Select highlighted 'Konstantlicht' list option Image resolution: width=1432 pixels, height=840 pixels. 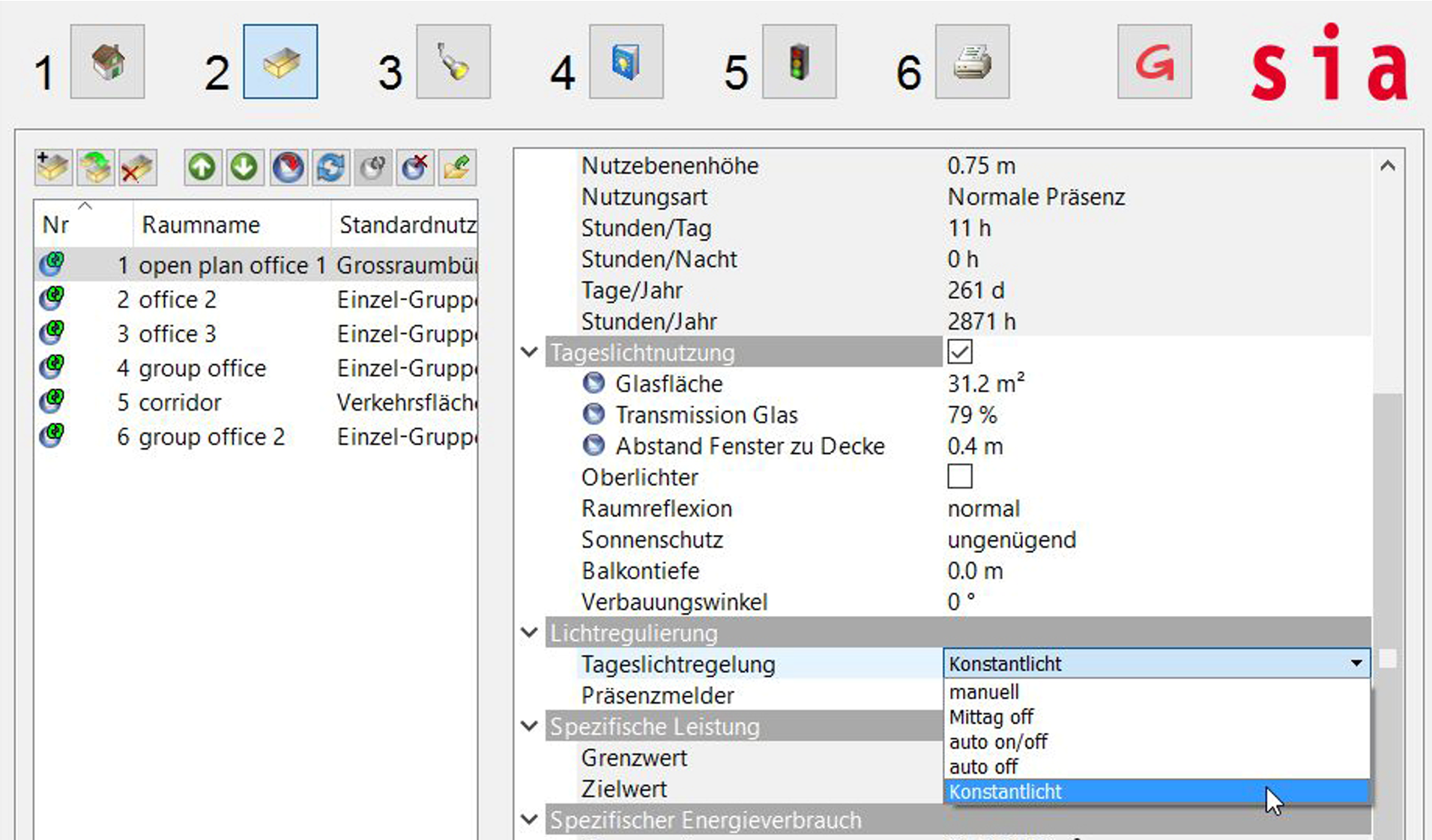tap(1157, 791)
